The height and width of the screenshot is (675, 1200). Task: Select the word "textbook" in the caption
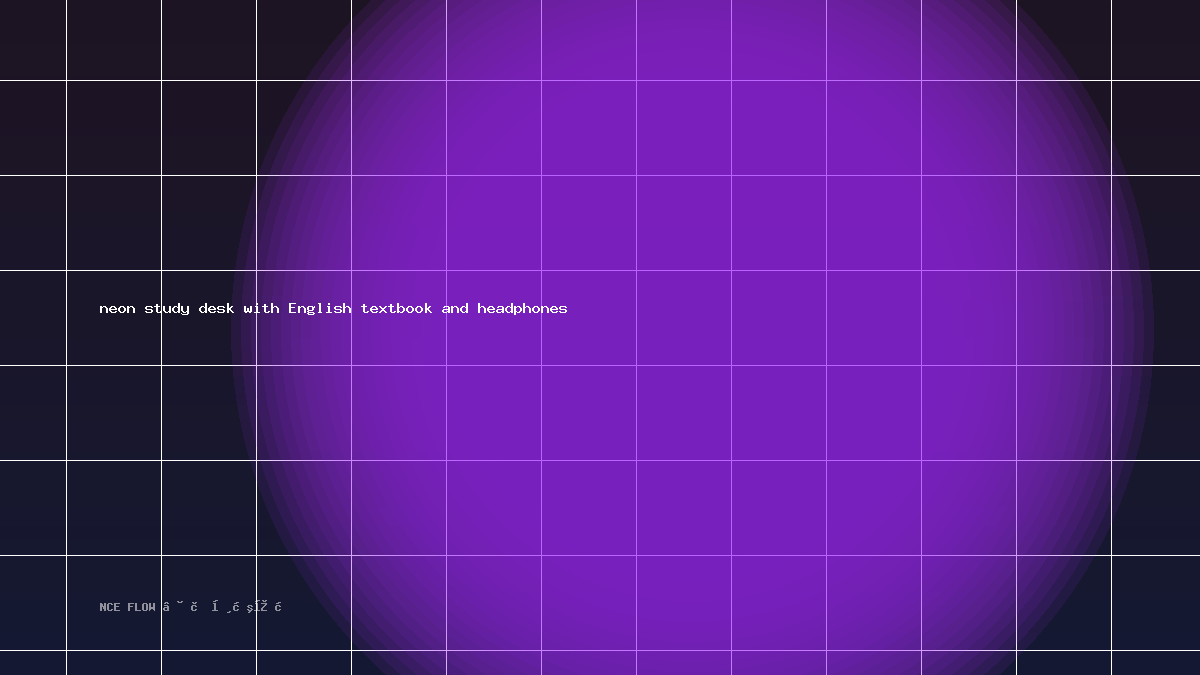396,309
